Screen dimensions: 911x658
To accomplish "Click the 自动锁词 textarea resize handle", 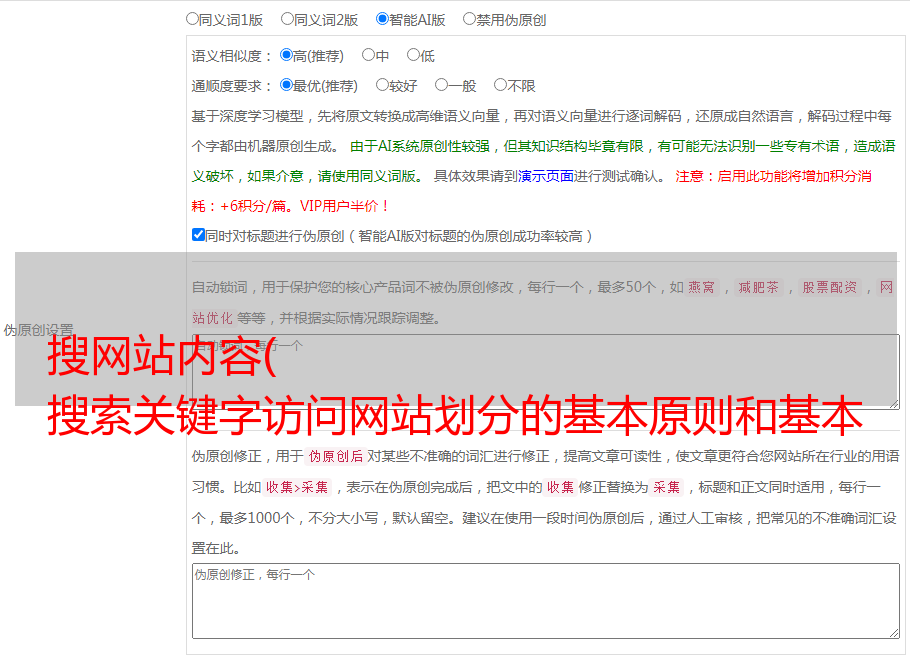I will [x=894, y=403].
